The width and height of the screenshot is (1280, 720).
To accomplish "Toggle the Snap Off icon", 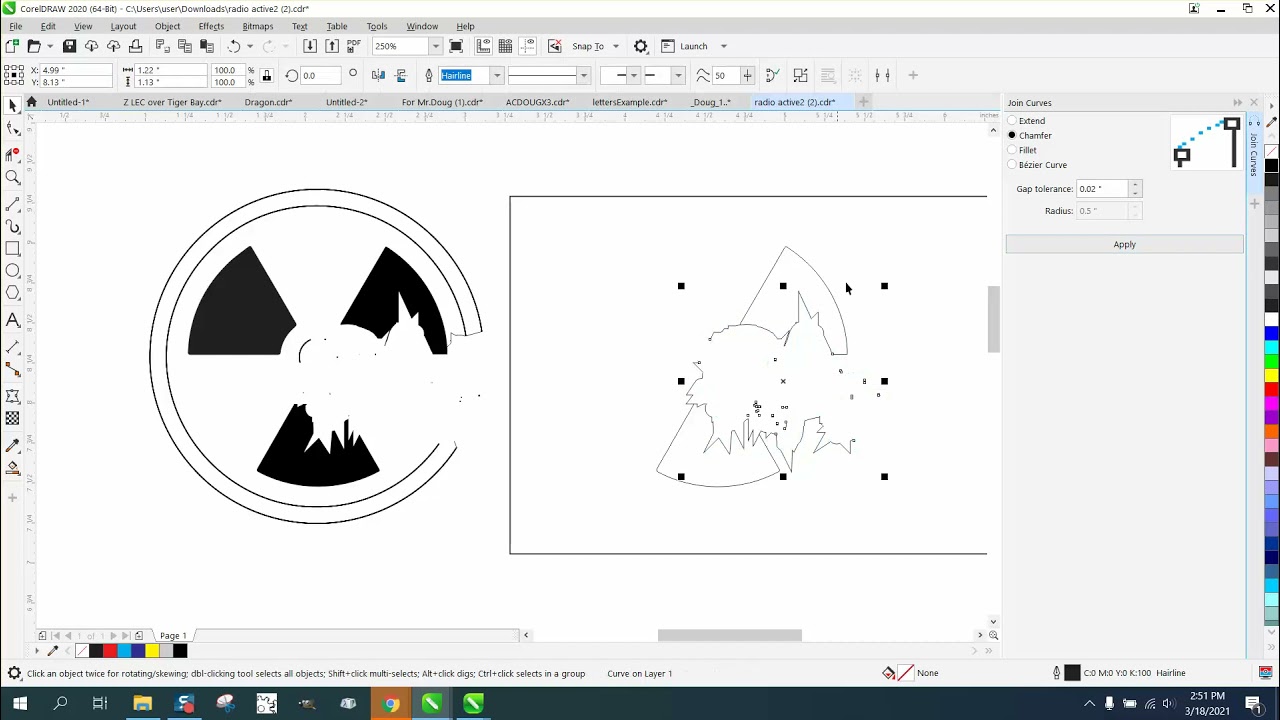I will (x=555, y=46).
